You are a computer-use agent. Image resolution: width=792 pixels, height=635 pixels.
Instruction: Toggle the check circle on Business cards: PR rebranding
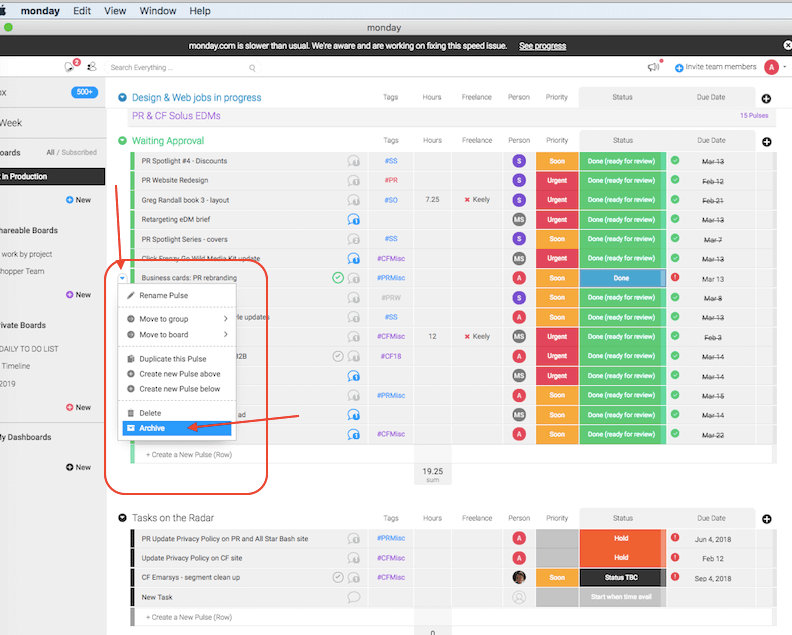[x=338, y=277]
